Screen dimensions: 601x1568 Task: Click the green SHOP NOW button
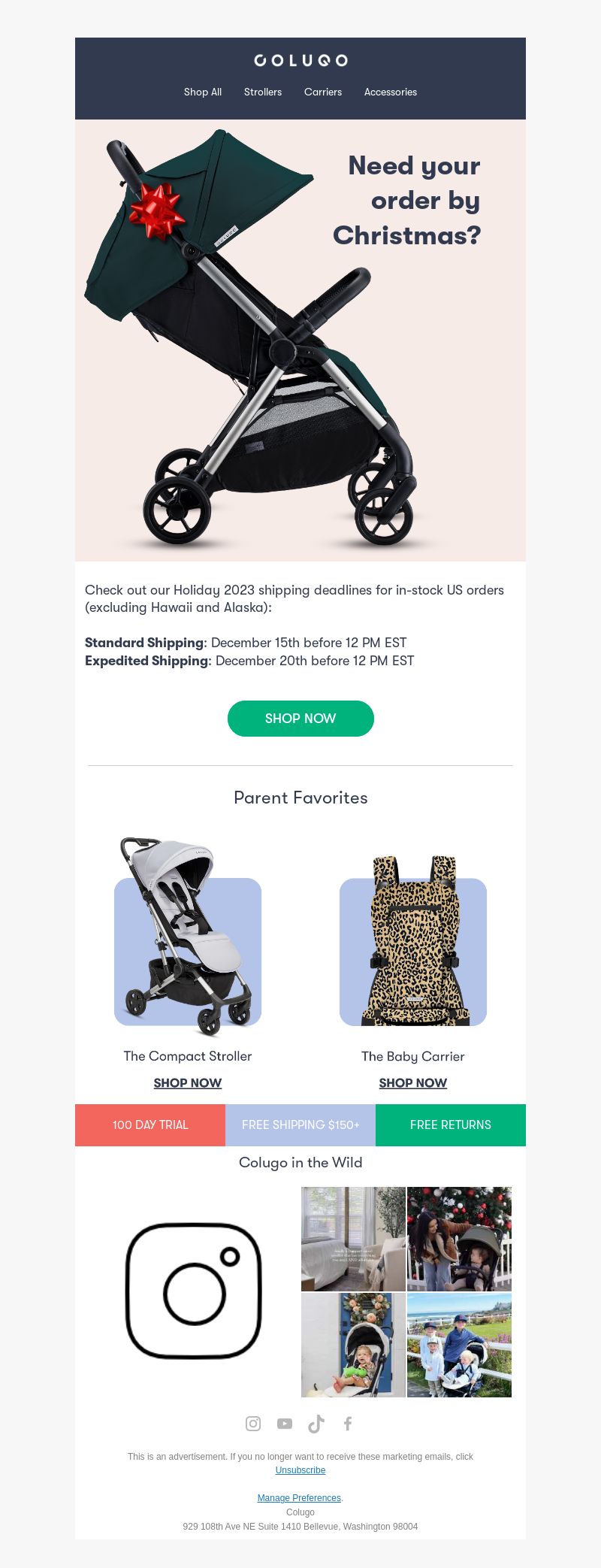pyautogui.click(x=300, y=719)
